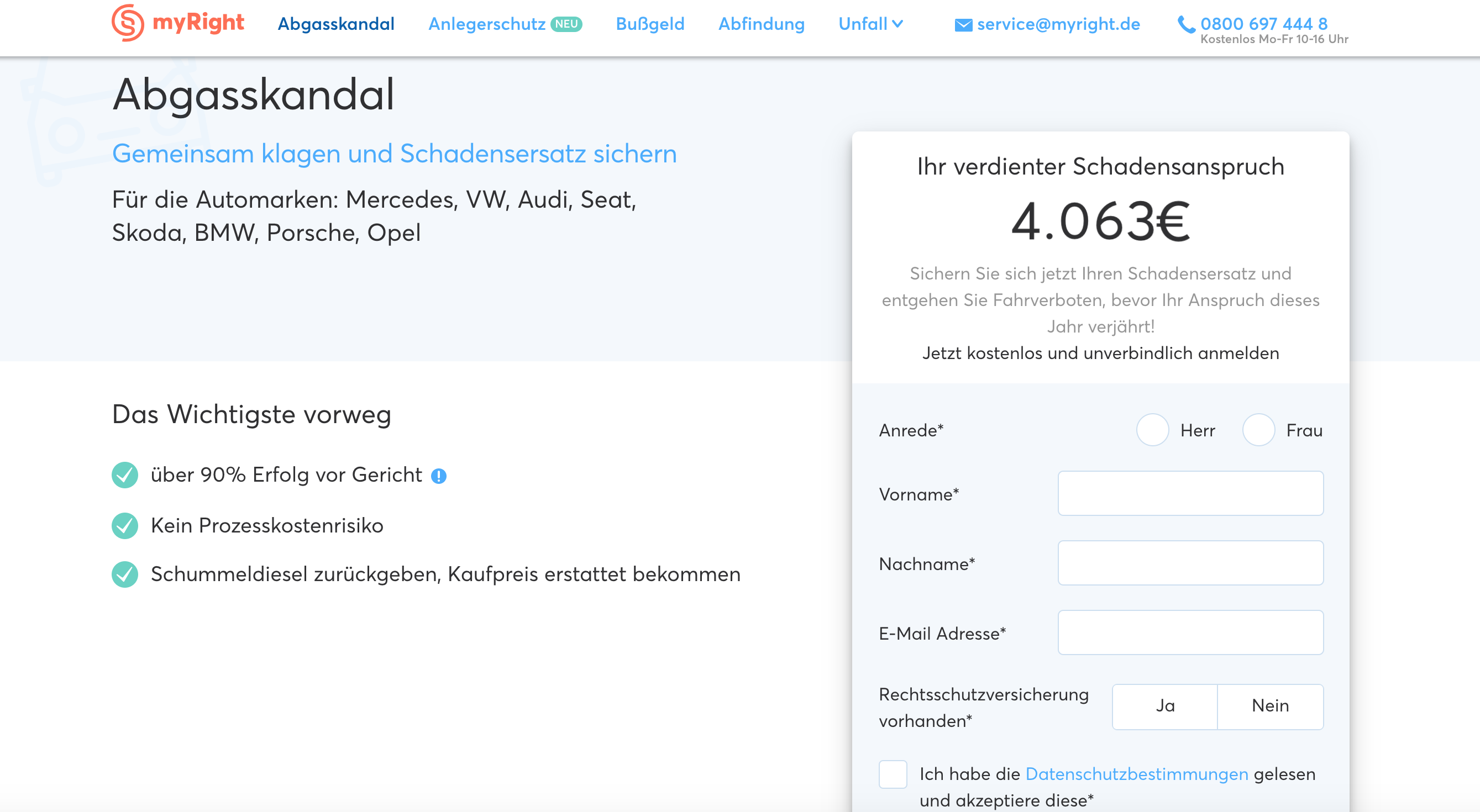Open the Bußgeld nav item
This screenshot has width=1480, height=812.
[650, 24]
